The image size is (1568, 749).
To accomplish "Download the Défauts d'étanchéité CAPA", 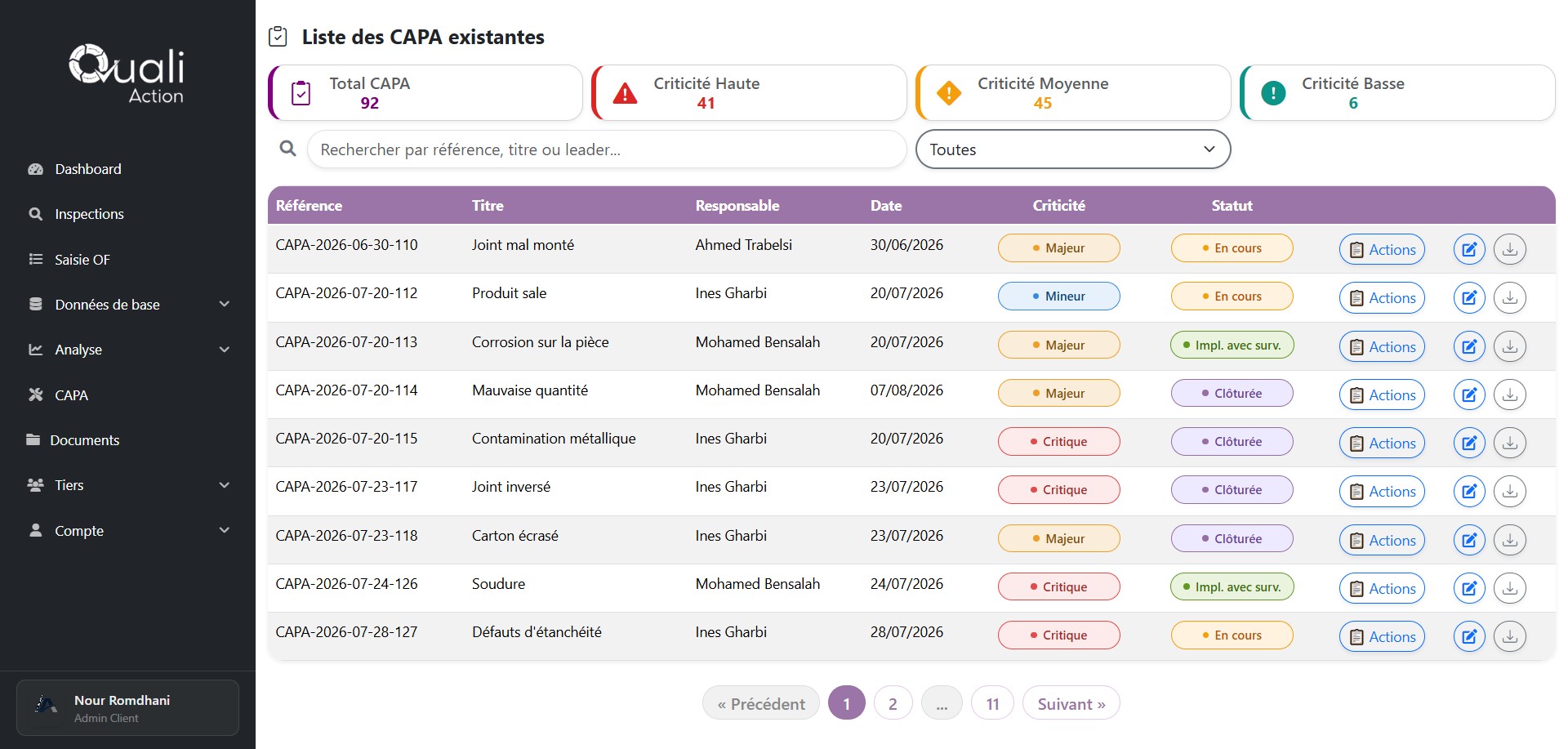I will coord(1509,637).
